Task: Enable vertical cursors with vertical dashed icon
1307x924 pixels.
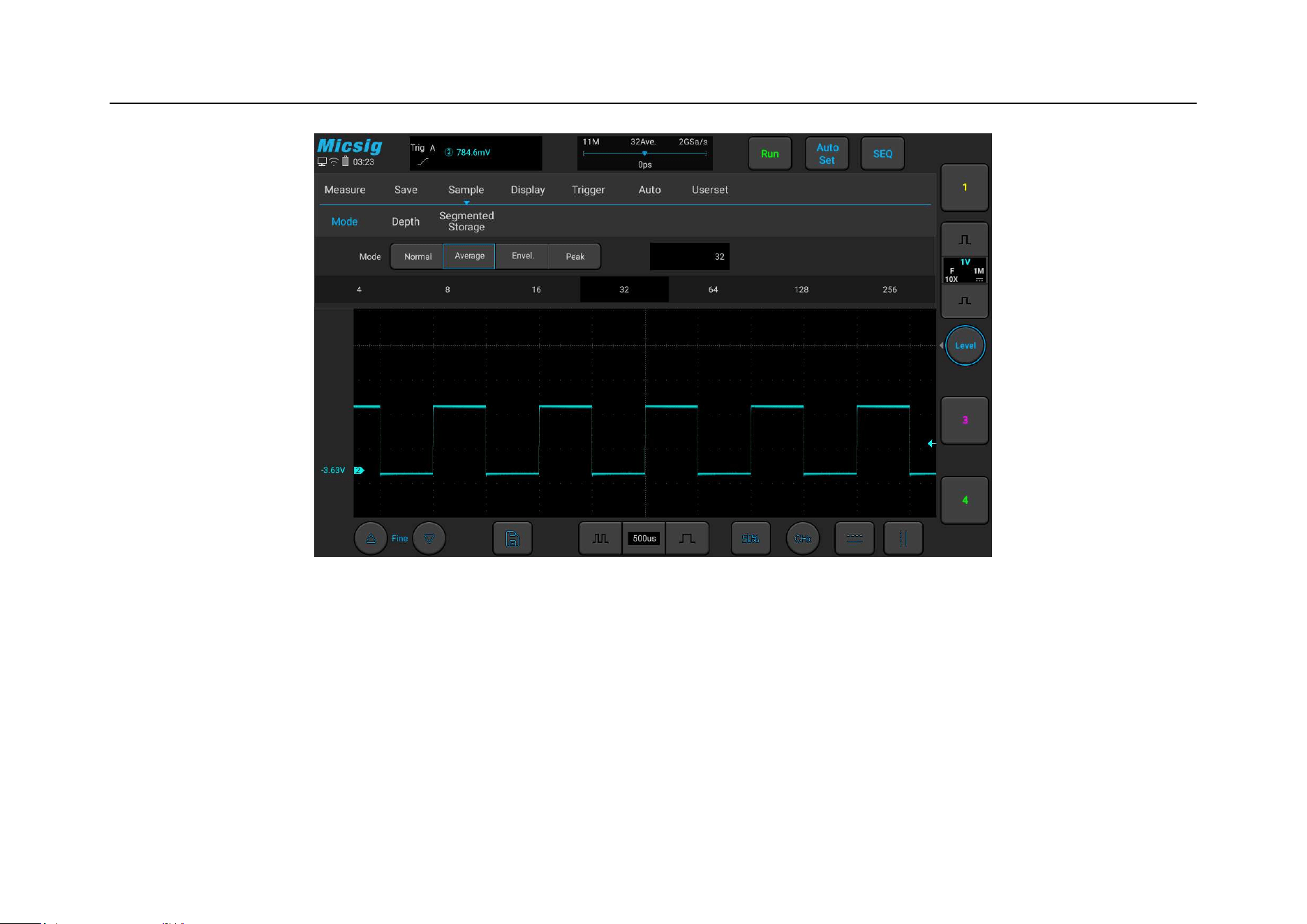Action: (x=903, y=538)
